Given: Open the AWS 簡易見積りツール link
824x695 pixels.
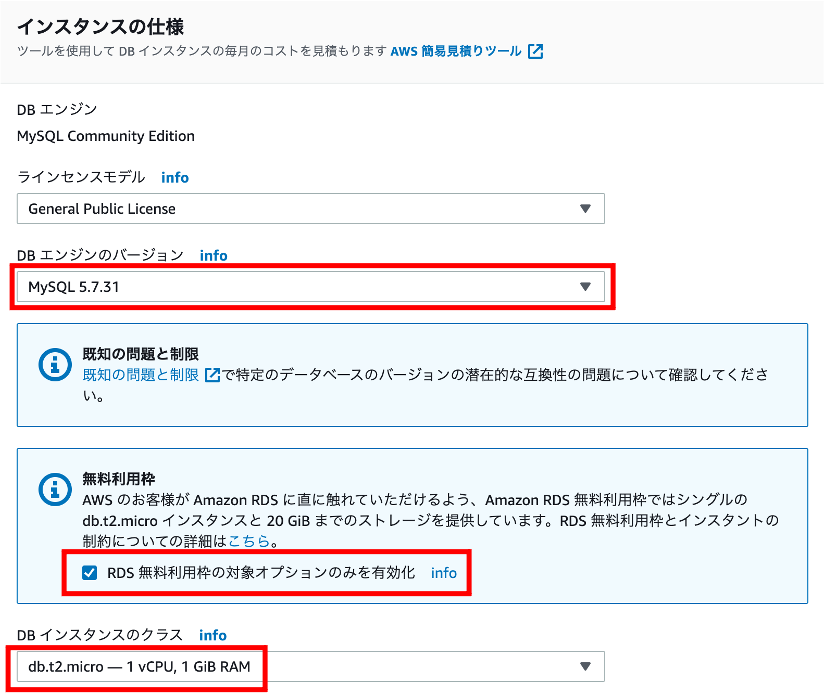Looking at the screenshot, I should click(x=456, y=51).
